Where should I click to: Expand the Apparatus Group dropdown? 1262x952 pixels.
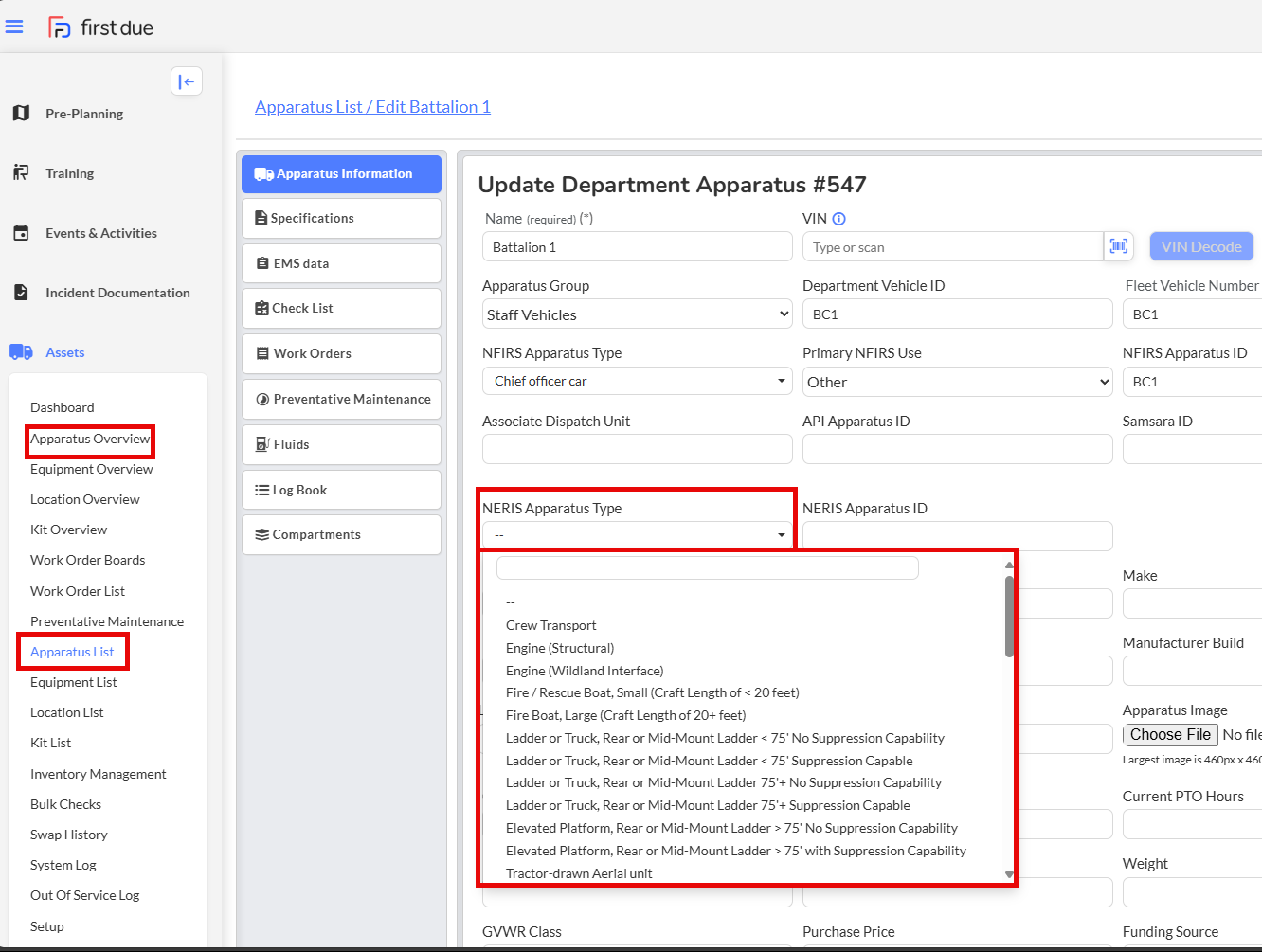(637, 314)
